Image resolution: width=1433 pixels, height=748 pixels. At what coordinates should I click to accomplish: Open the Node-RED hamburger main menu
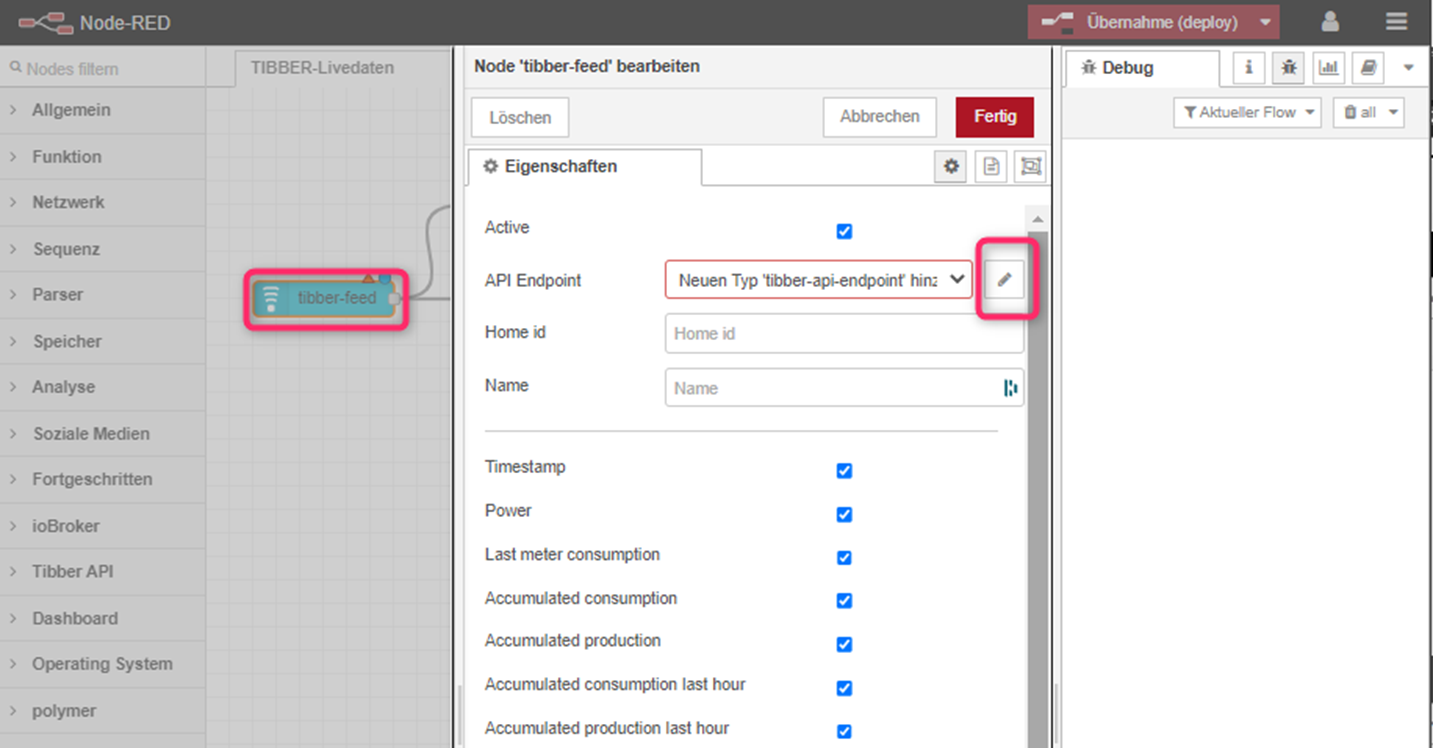click(1397, 21)
